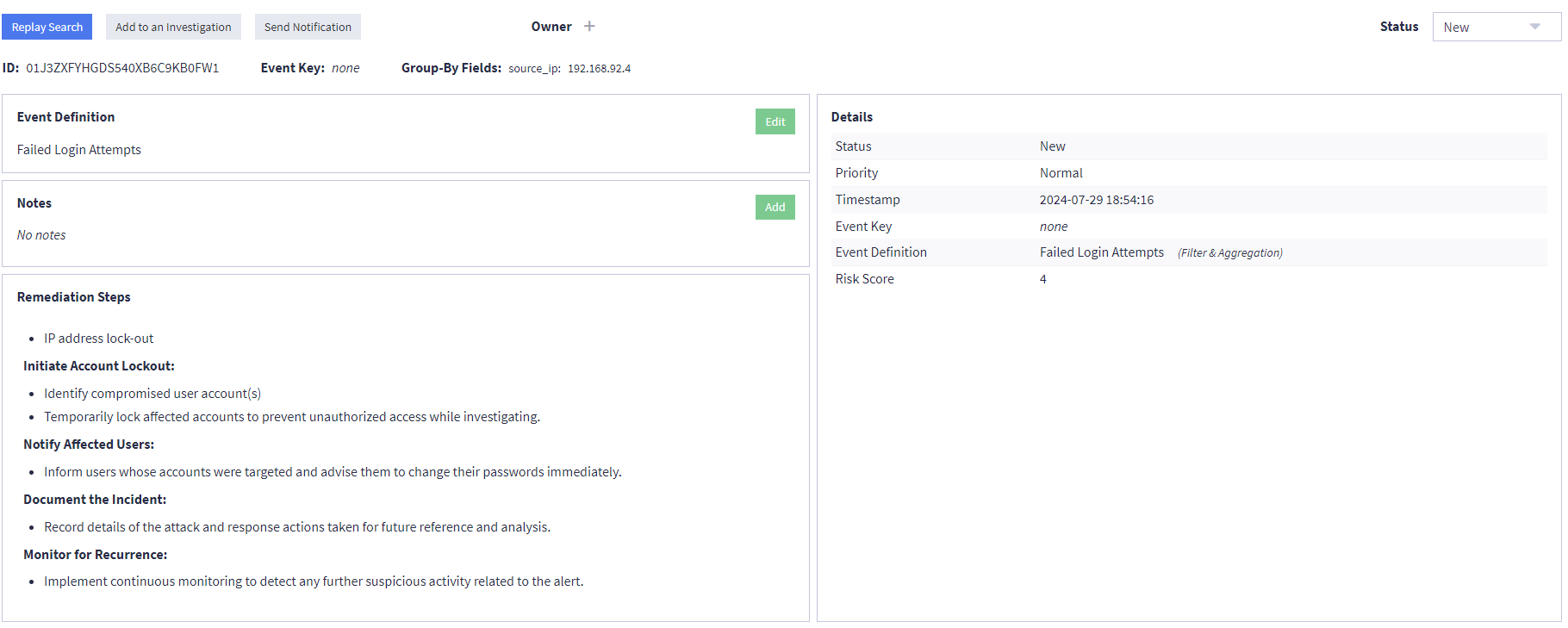Click the Priority value Normal
1568x628 pixels.
[1061, 173]
